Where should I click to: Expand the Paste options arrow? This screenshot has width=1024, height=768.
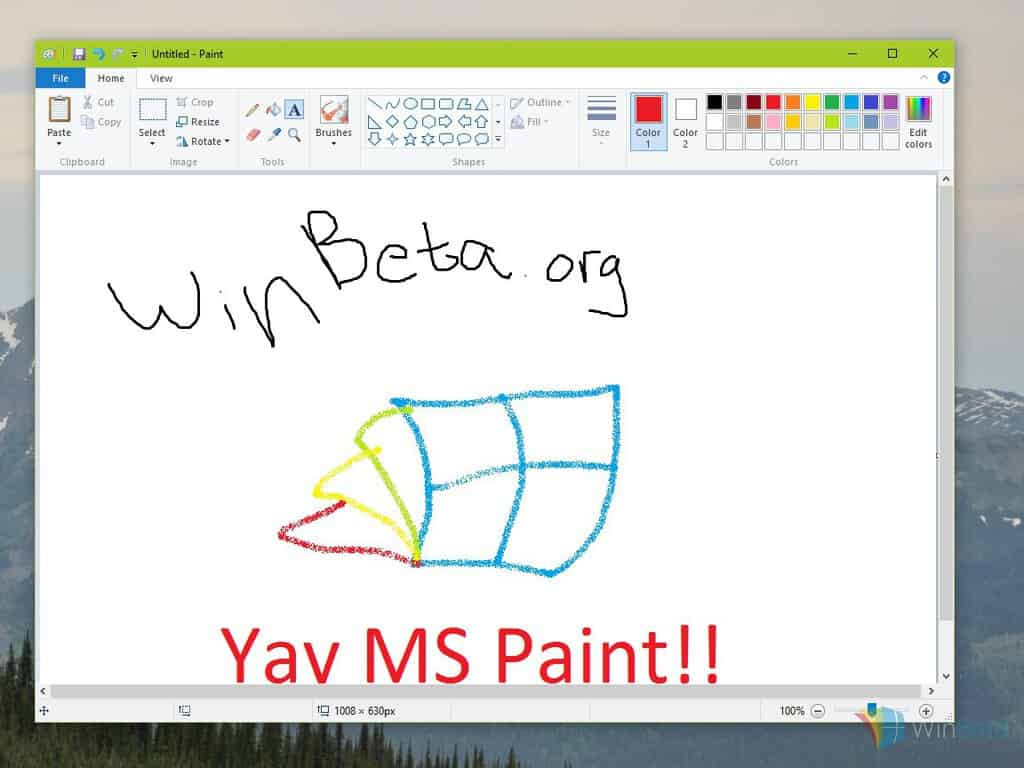coord(59,143)
